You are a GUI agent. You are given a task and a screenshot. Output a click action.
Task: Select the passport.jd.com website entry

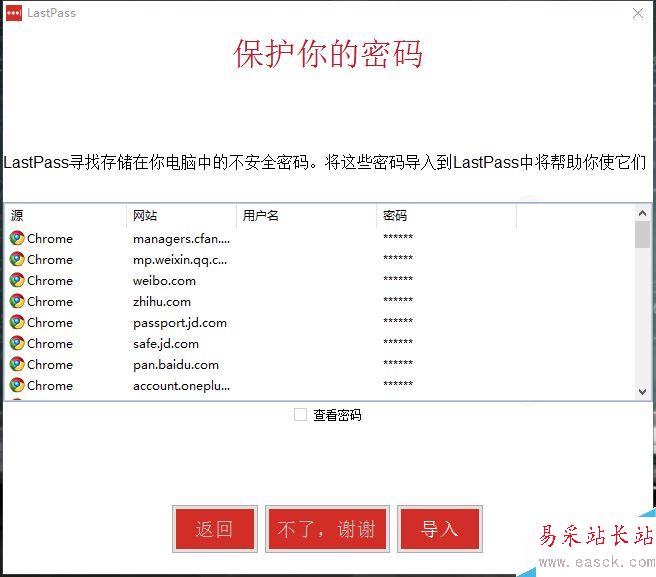pos(180,323)
